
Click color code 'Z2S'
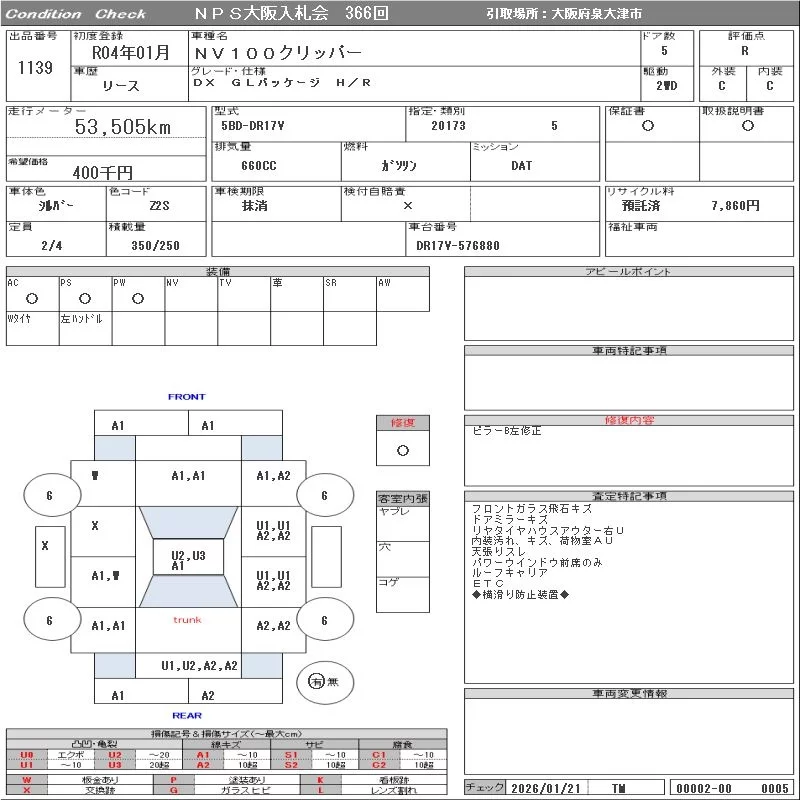tap(159, 206)
